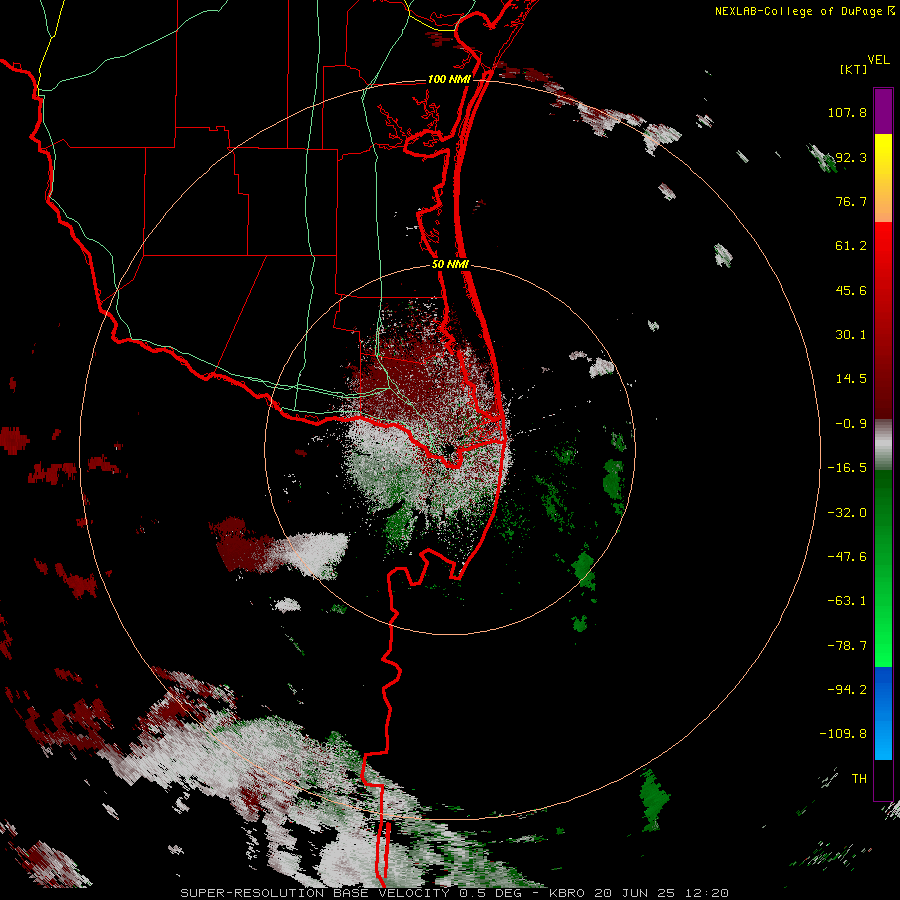The width and height of the screenshot is (900, 900).
Task: Select the 30.1 scale value
Action: (x=851, y=335)
